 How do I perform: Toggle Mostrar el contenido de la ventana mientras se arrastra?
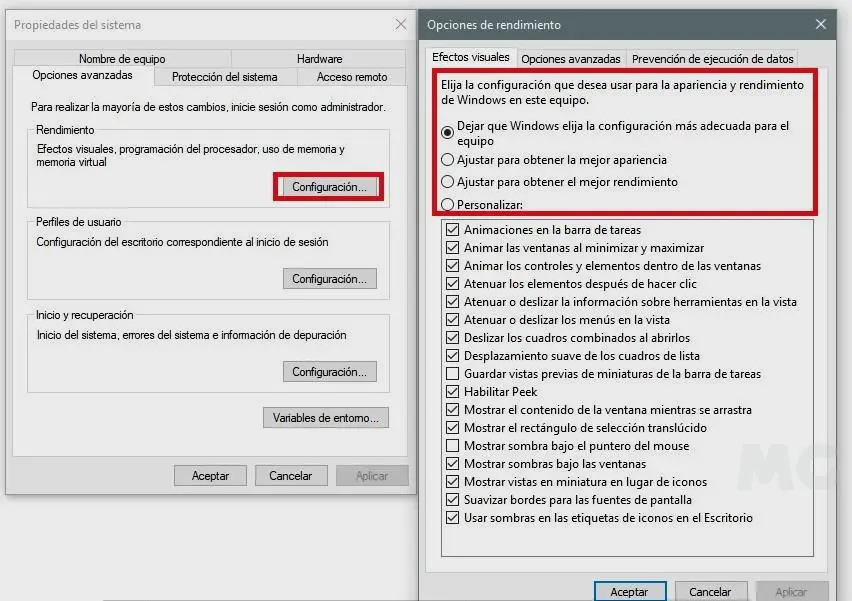[452, 409]
